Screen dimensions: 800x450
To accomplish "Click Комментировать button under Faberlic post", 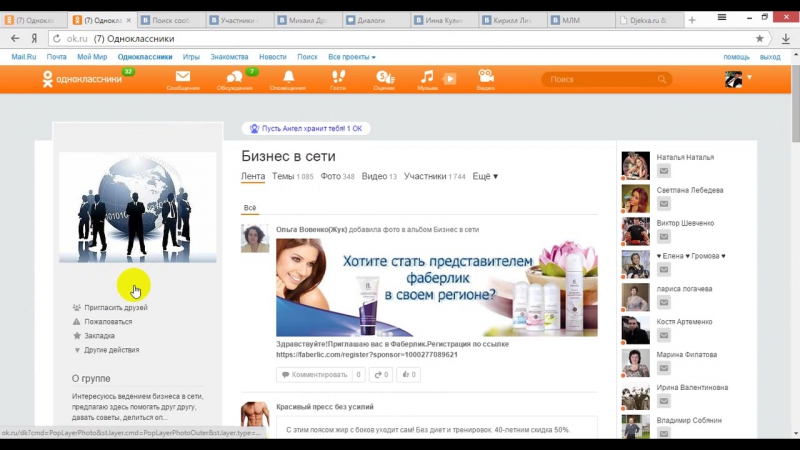I will [320, 374].
